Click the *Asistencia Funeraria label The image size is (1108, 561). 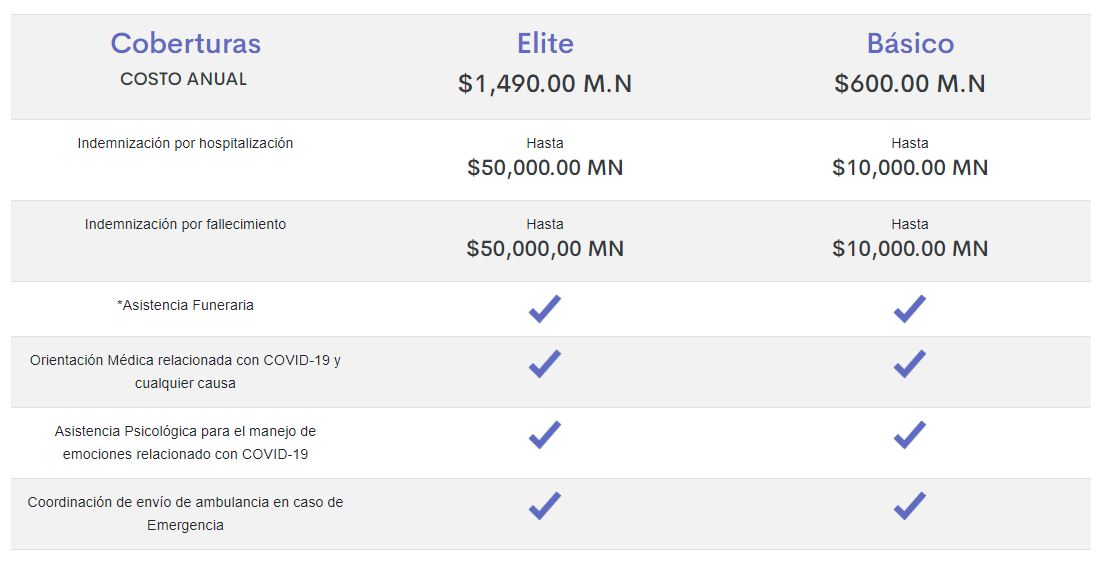185,305
